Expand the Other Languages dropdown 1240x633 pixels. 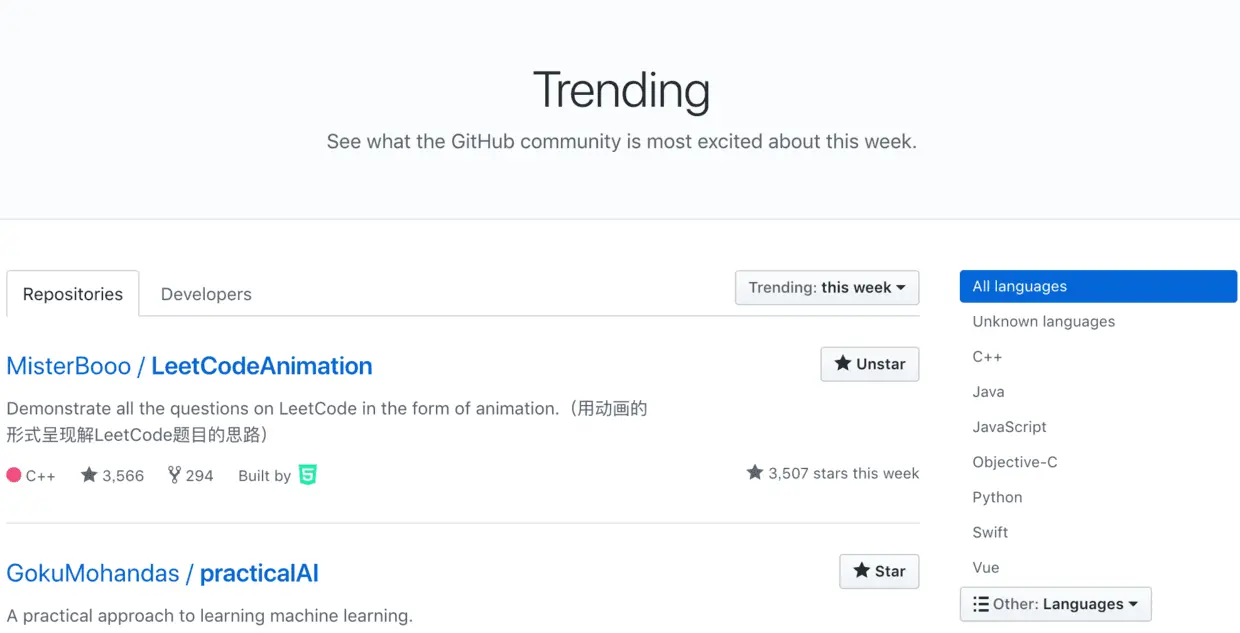click(1056, 604)
